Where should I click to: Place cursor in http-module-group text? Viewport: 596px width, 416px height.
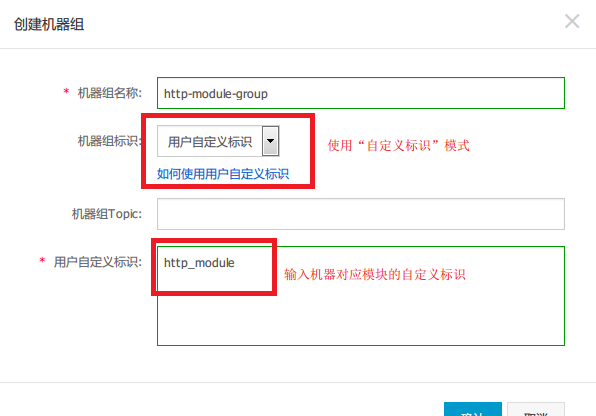coord(216,94)
